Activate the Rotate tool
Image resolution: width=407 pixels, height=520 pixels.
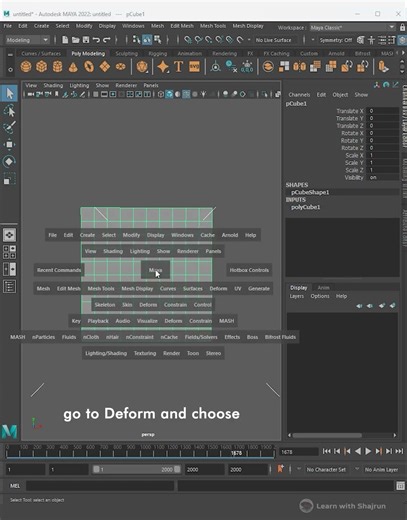pyautogui.click(x=9, y=162)
